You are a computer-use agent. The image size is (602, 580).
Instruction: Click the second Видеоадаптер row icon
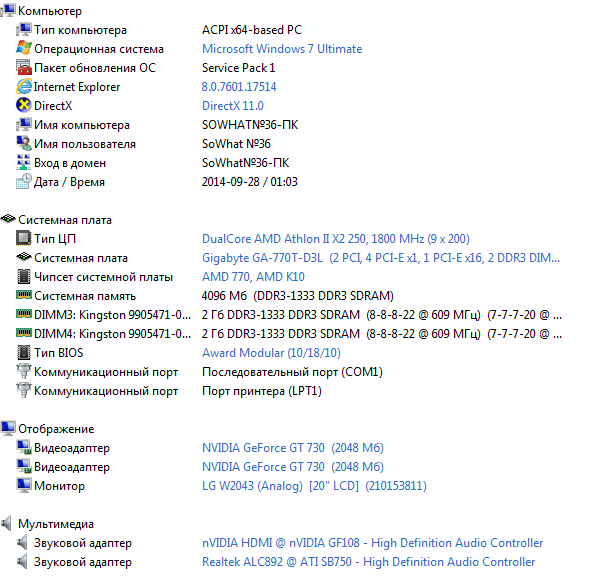[23, 466]
